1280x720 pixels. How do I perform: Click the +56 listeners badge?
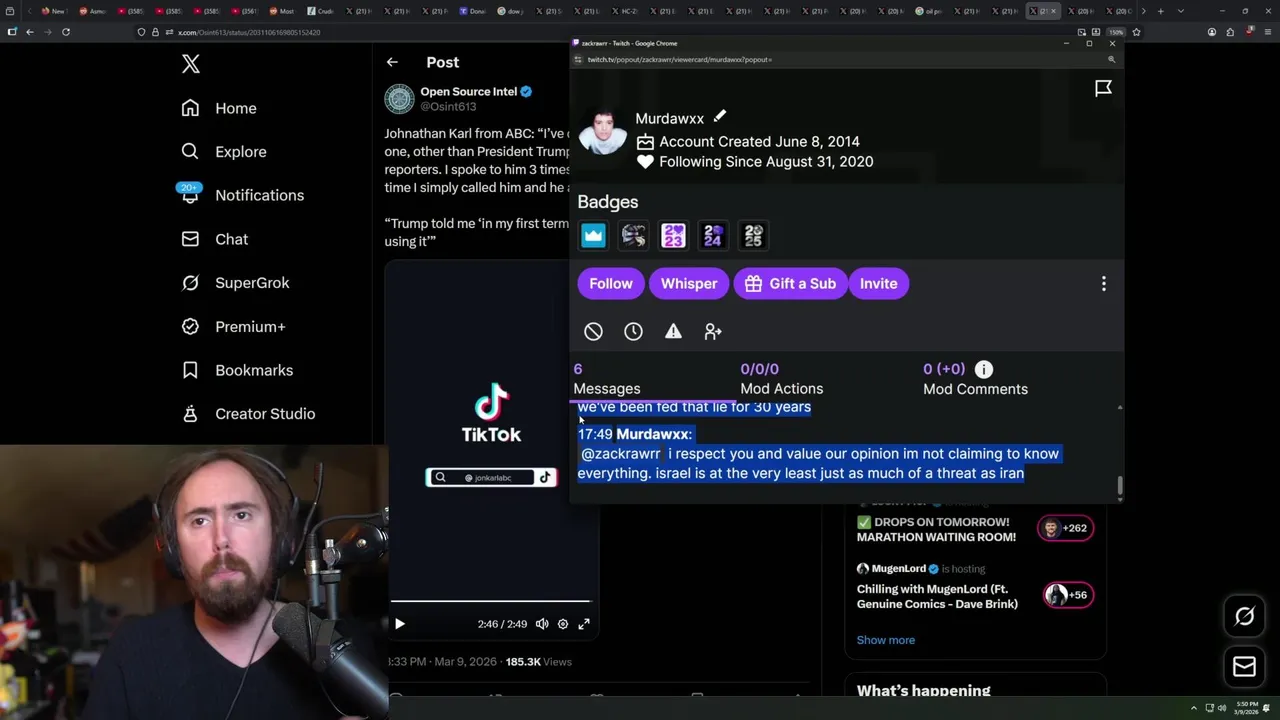(x=1068, y=595)
